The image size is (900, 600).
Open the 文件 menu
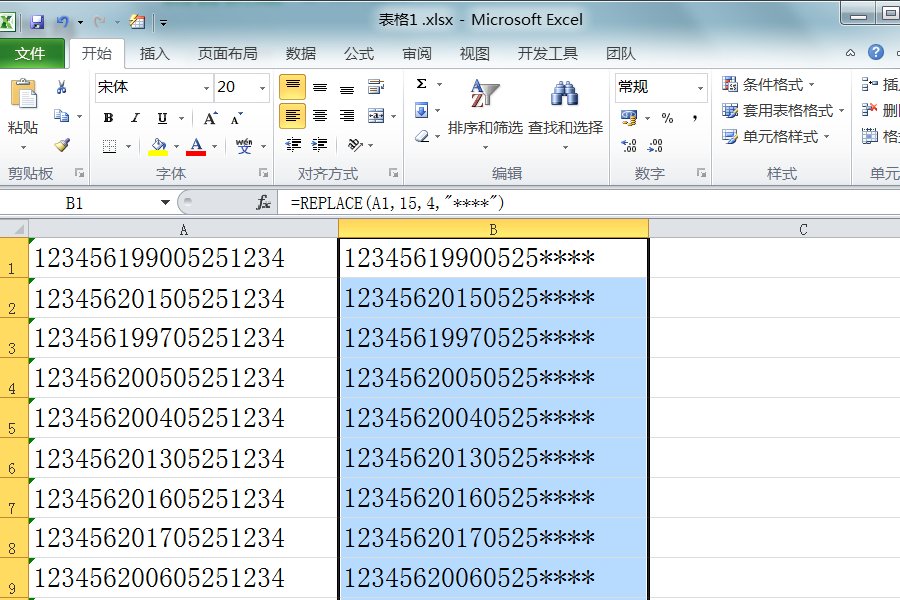tap(30, 54)
